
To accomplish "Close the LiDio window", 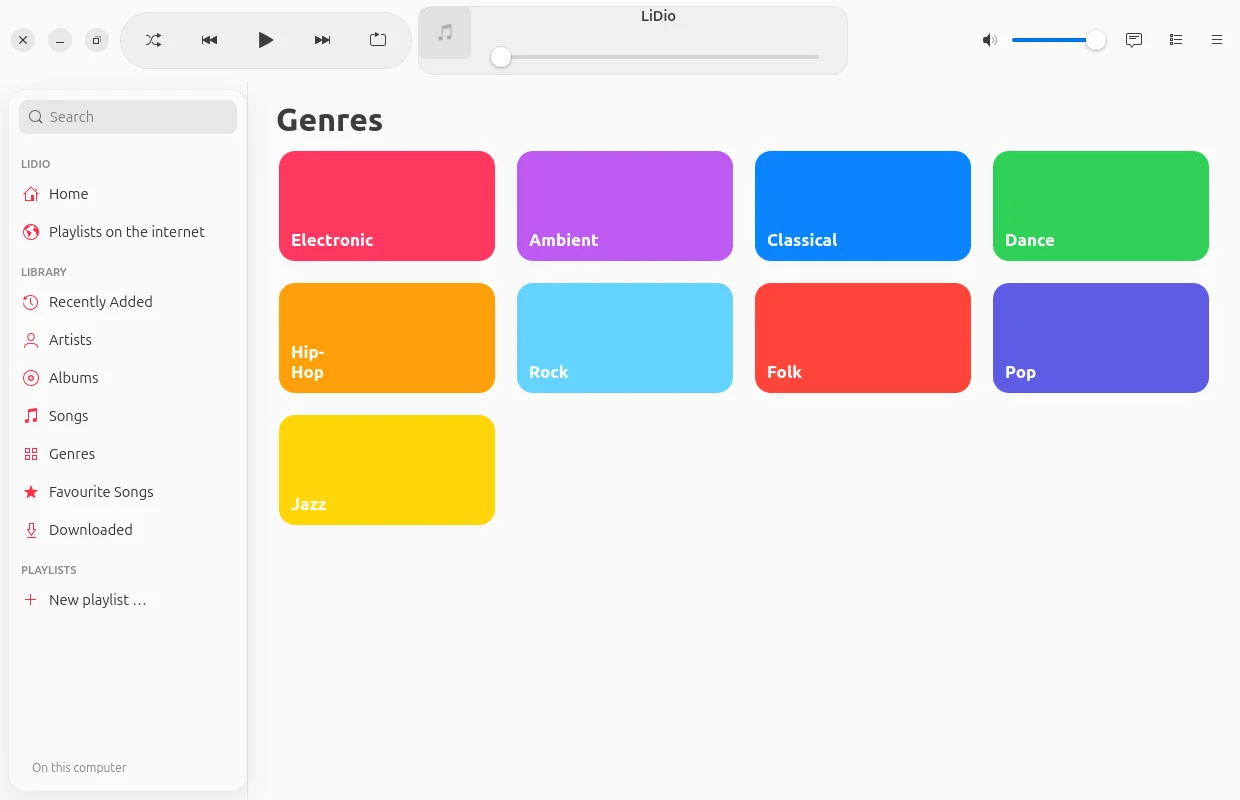I will point(23,40).
